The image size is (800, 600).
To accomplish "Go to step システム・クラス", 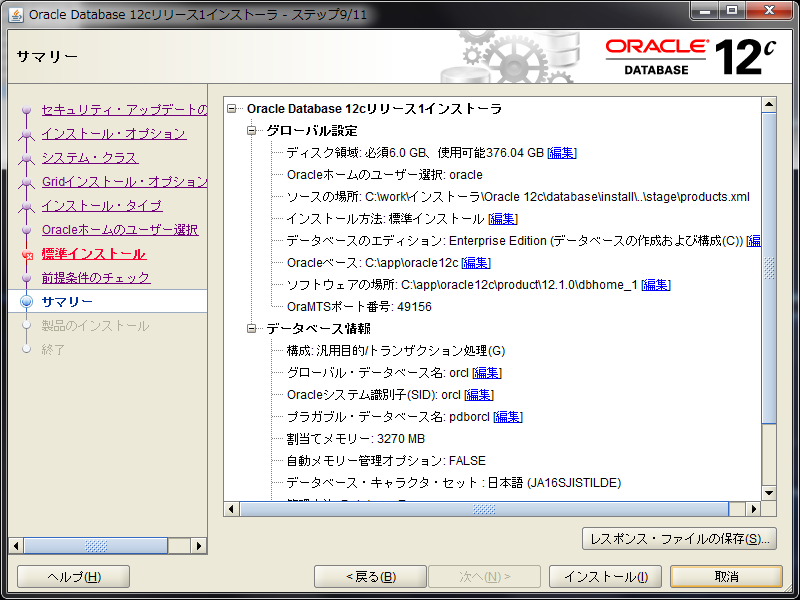I will coord(90,158).
